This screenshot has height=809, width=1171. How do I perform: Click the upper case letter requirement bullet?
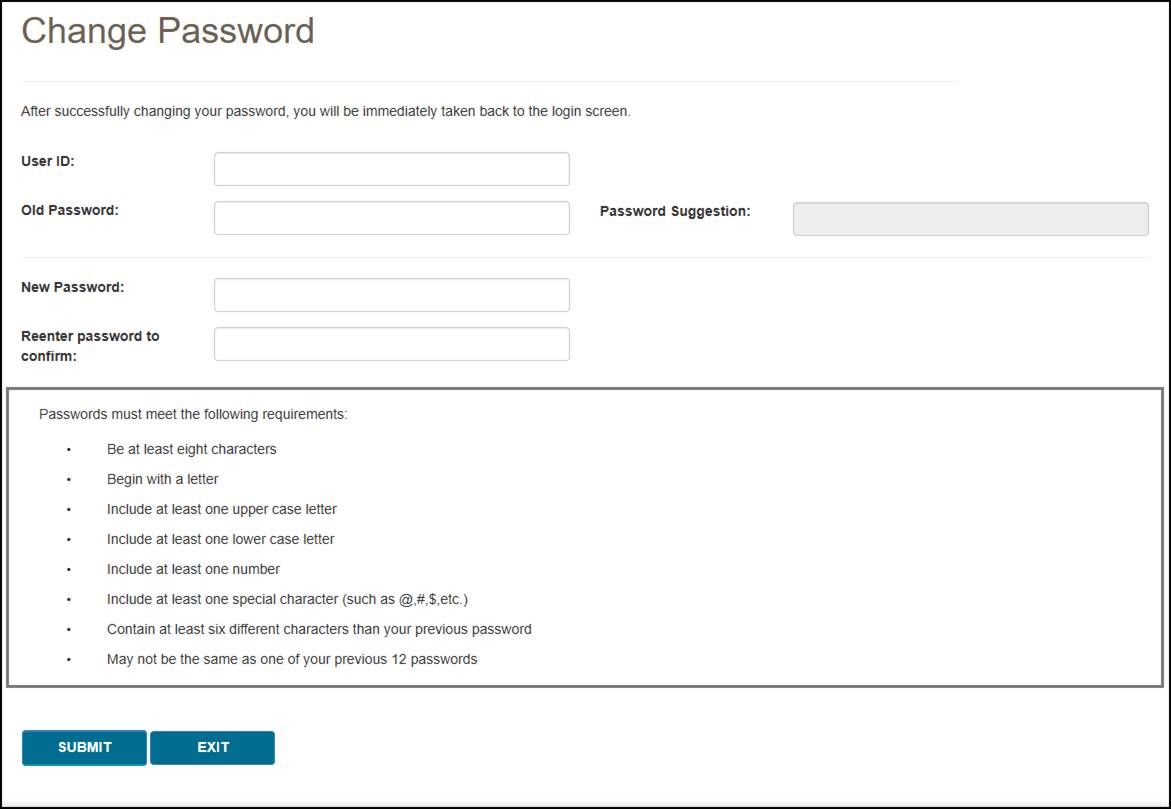click(222, 509)
